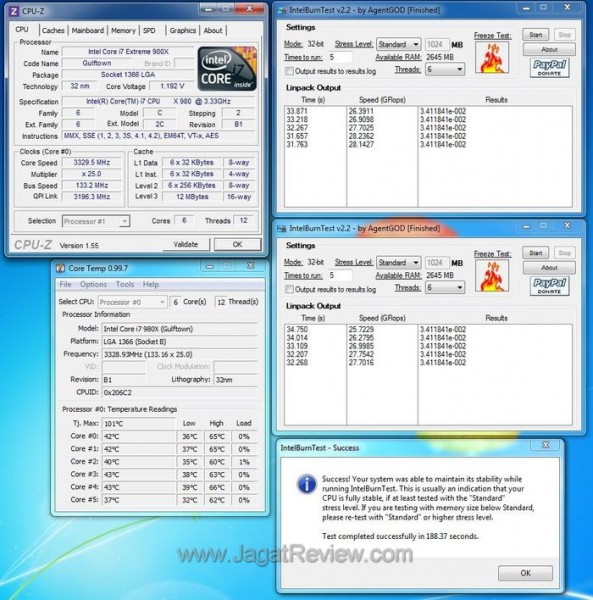
Task: Click Core #5 temperature 37°C in Core Temp
Action: 138,500
